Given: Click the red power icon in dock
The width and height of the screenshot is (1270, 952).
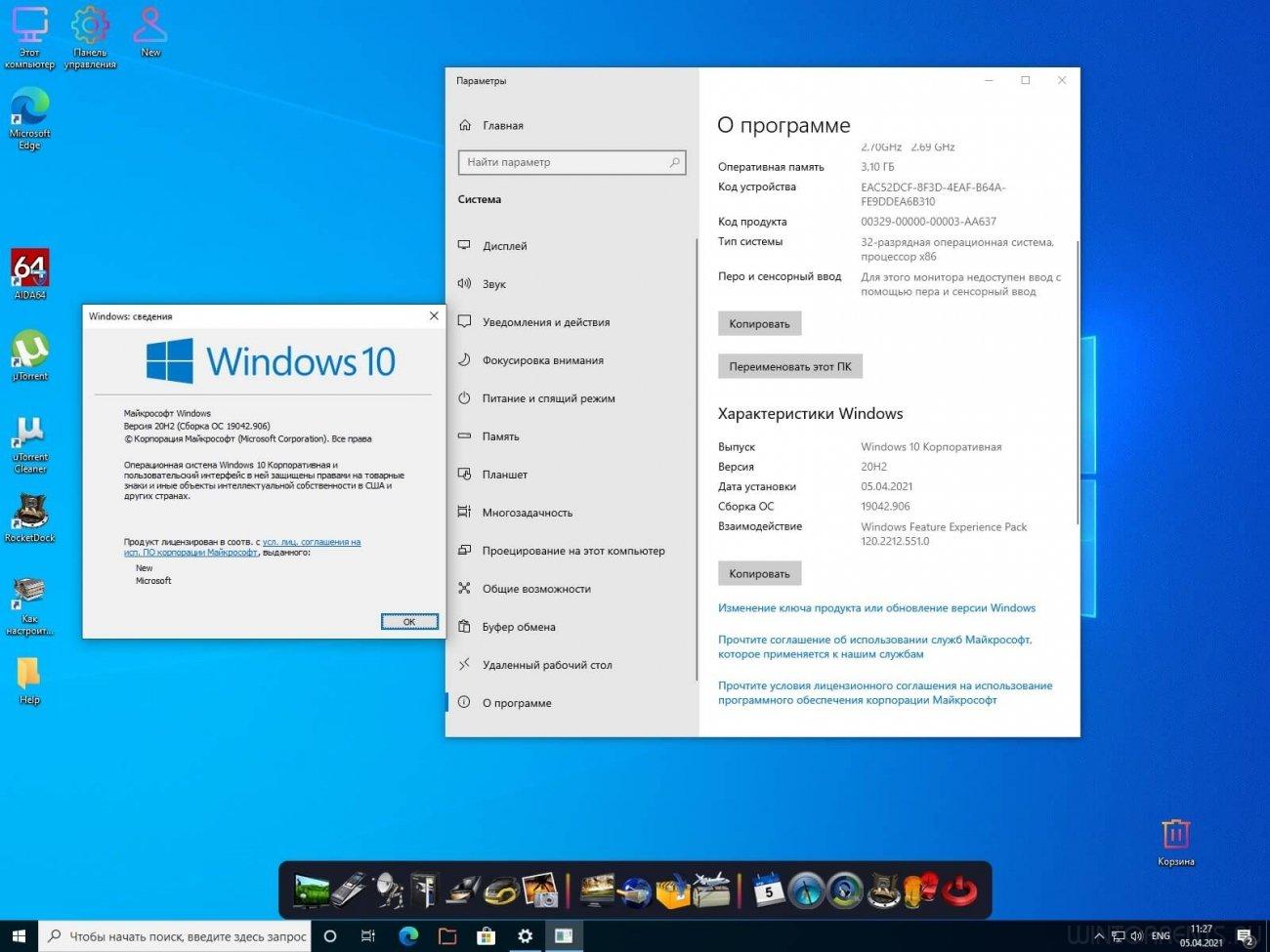Looking at the screenshot, I should [958, 890].
